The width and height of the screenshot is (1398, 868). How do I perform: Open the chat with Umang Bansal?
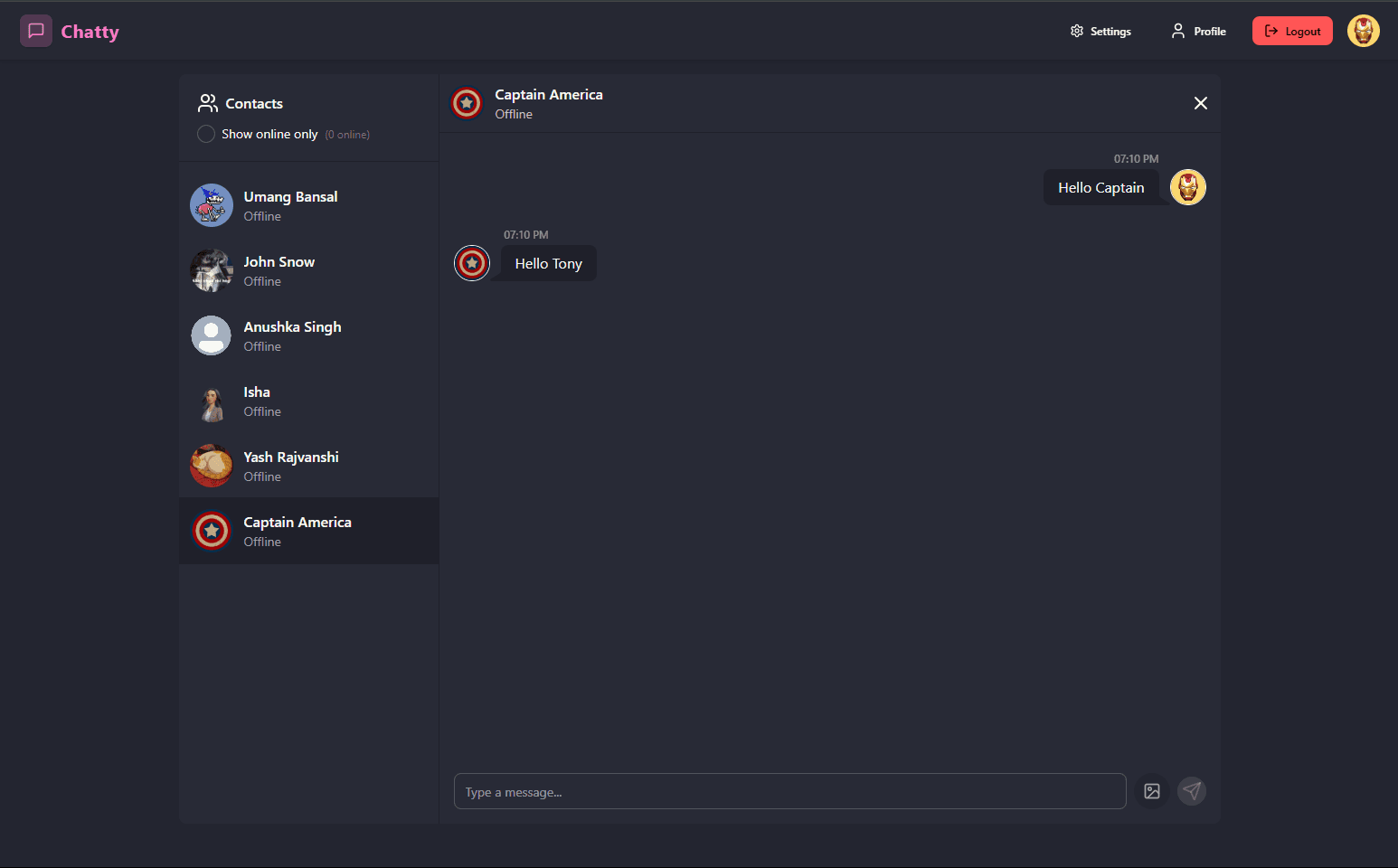click(309, 206)
